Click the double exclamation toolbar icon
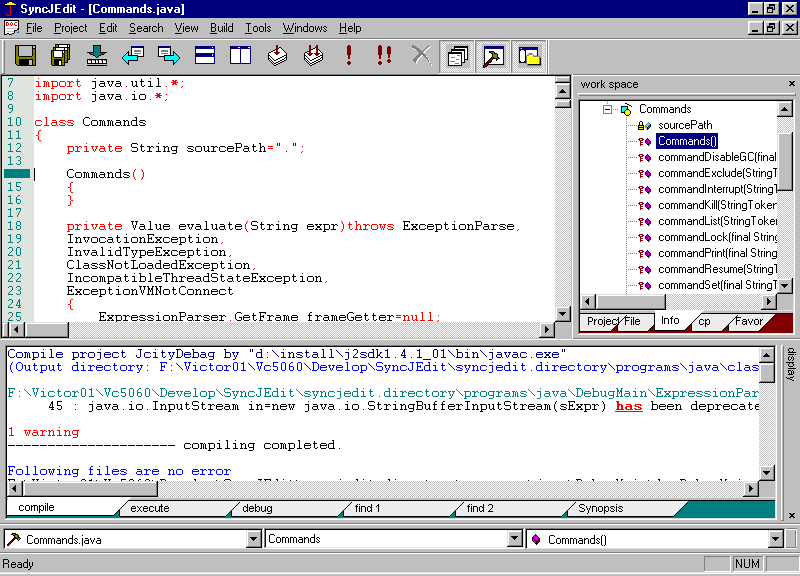 [384, 56]
